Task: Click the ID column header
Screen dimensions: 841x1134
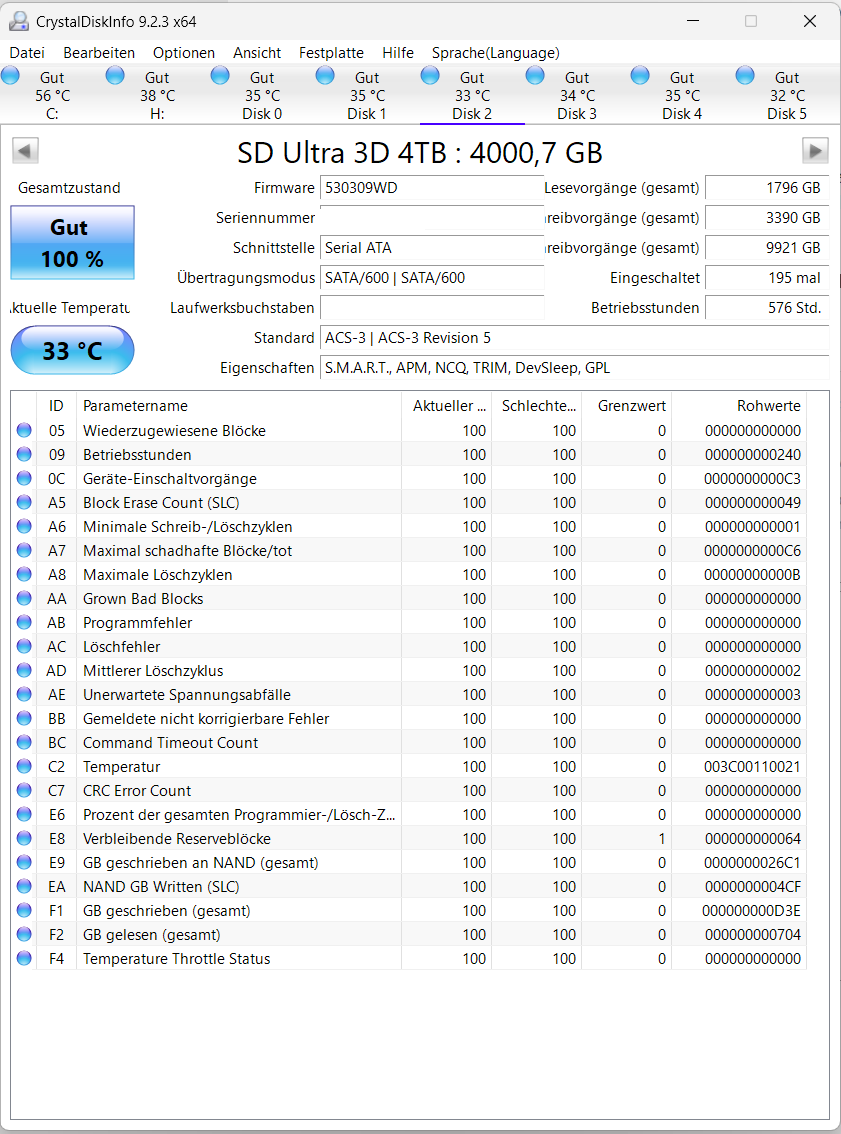Action: point(56,406)
